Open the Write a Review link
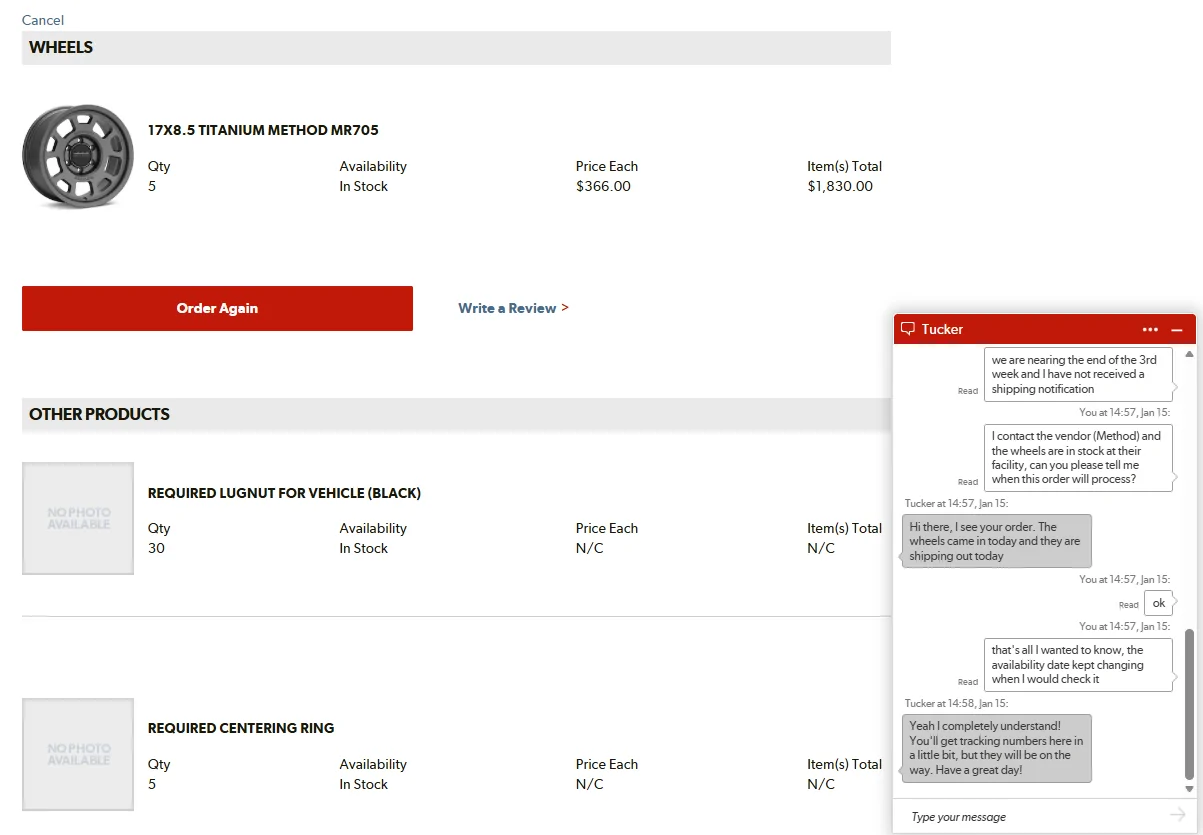Image resolution: width=1203 pixels, height=835 pixels. [x=513, y=308]
